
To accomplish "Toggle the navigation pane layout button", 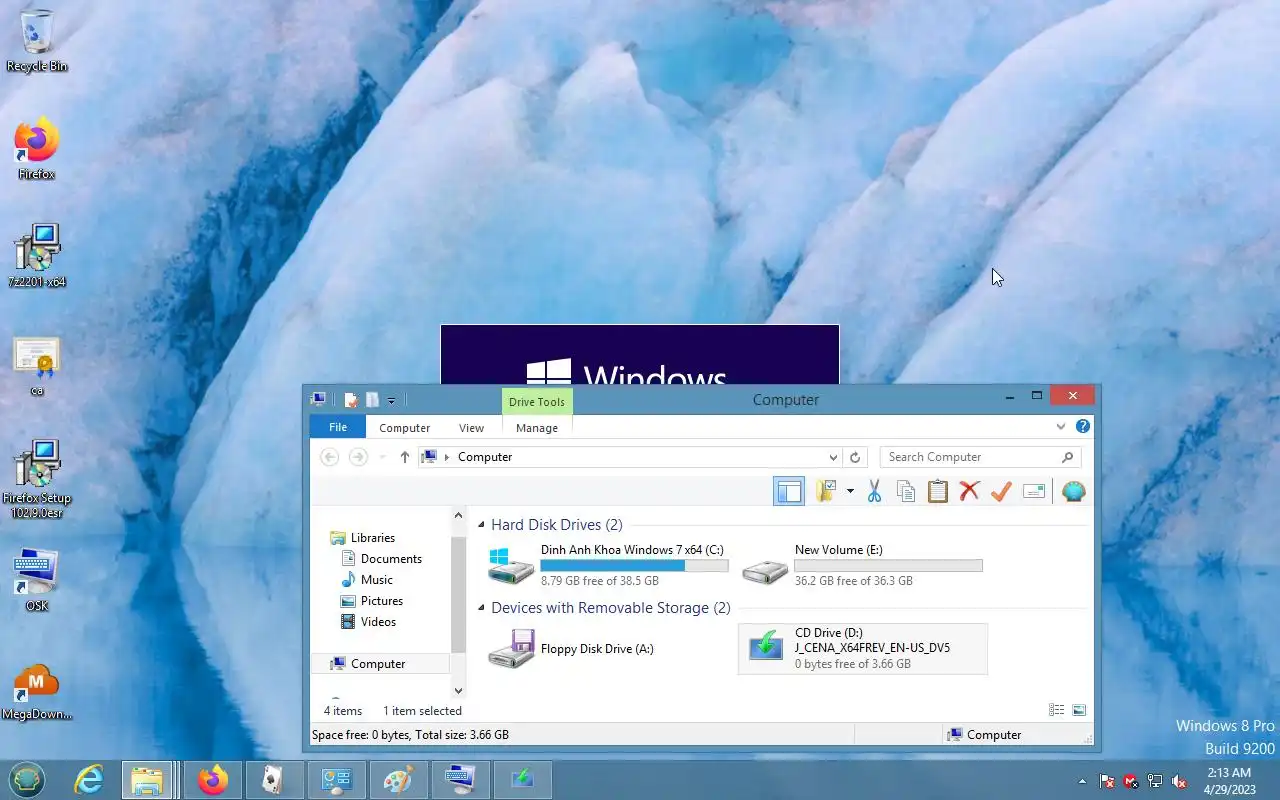I will point(789,491).
